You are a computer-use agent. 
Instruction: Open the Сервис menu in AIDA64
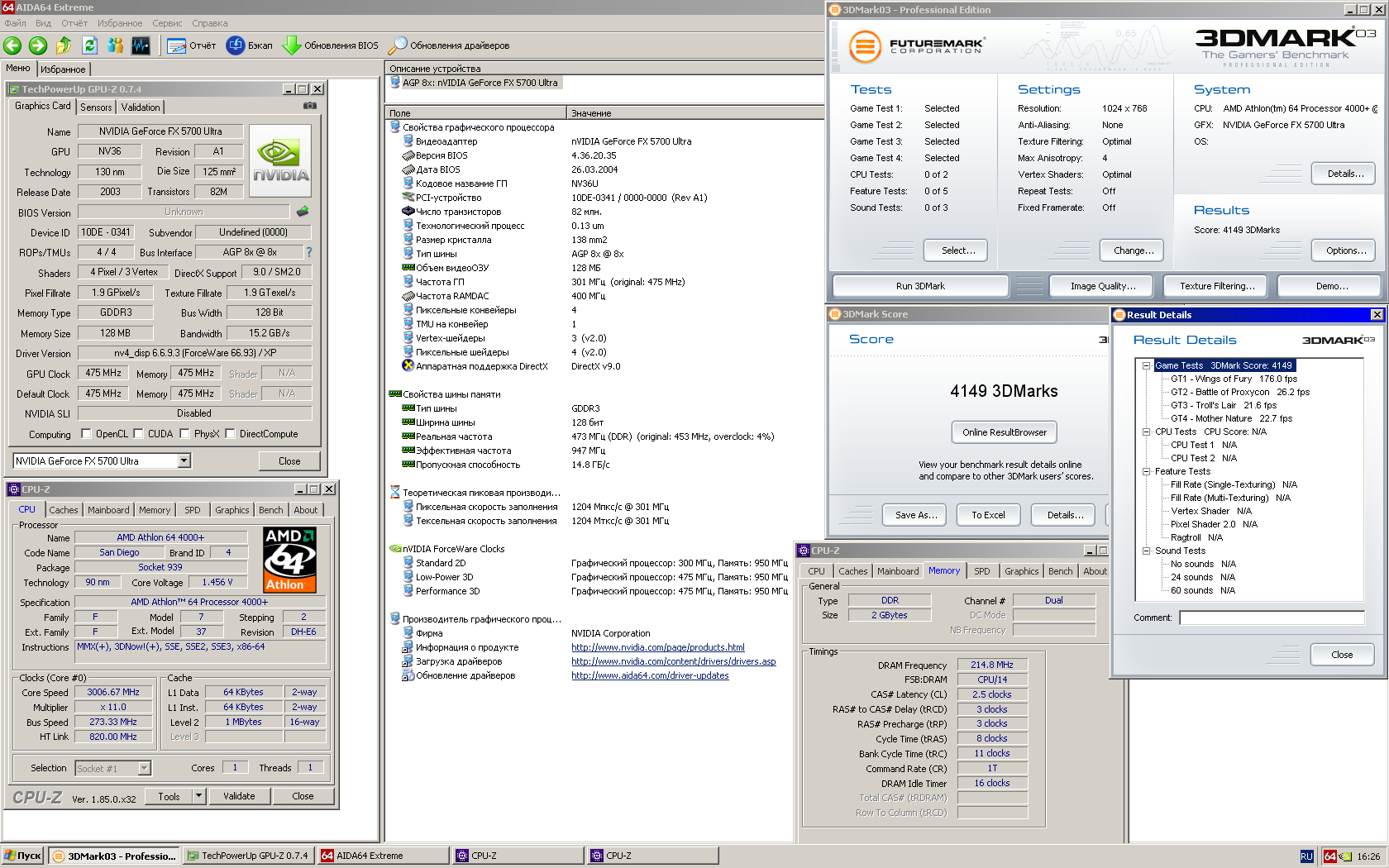point(167,23)
